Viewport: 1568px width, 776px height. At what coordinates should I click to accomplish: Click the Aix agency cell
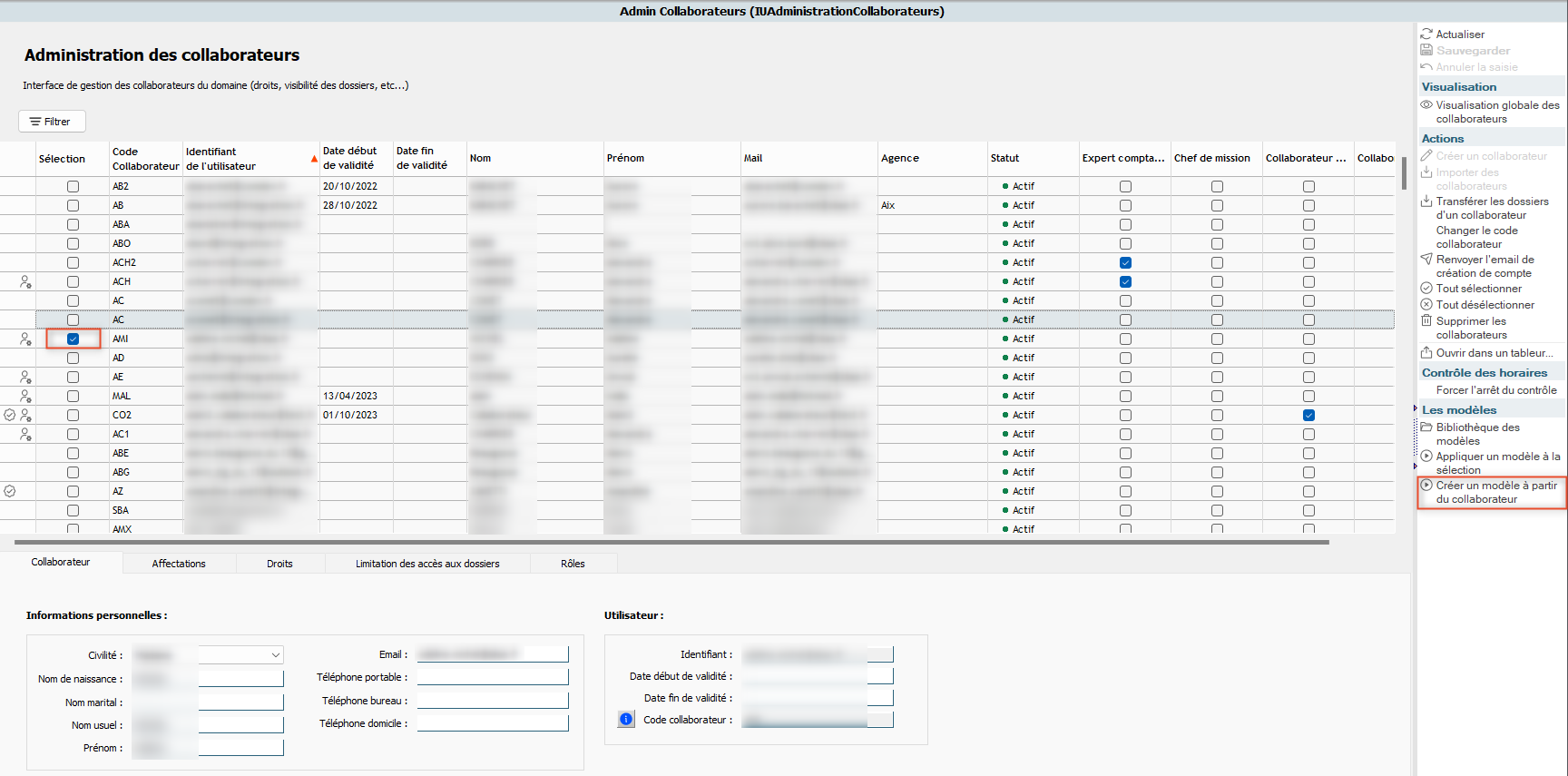pos(932,205)
